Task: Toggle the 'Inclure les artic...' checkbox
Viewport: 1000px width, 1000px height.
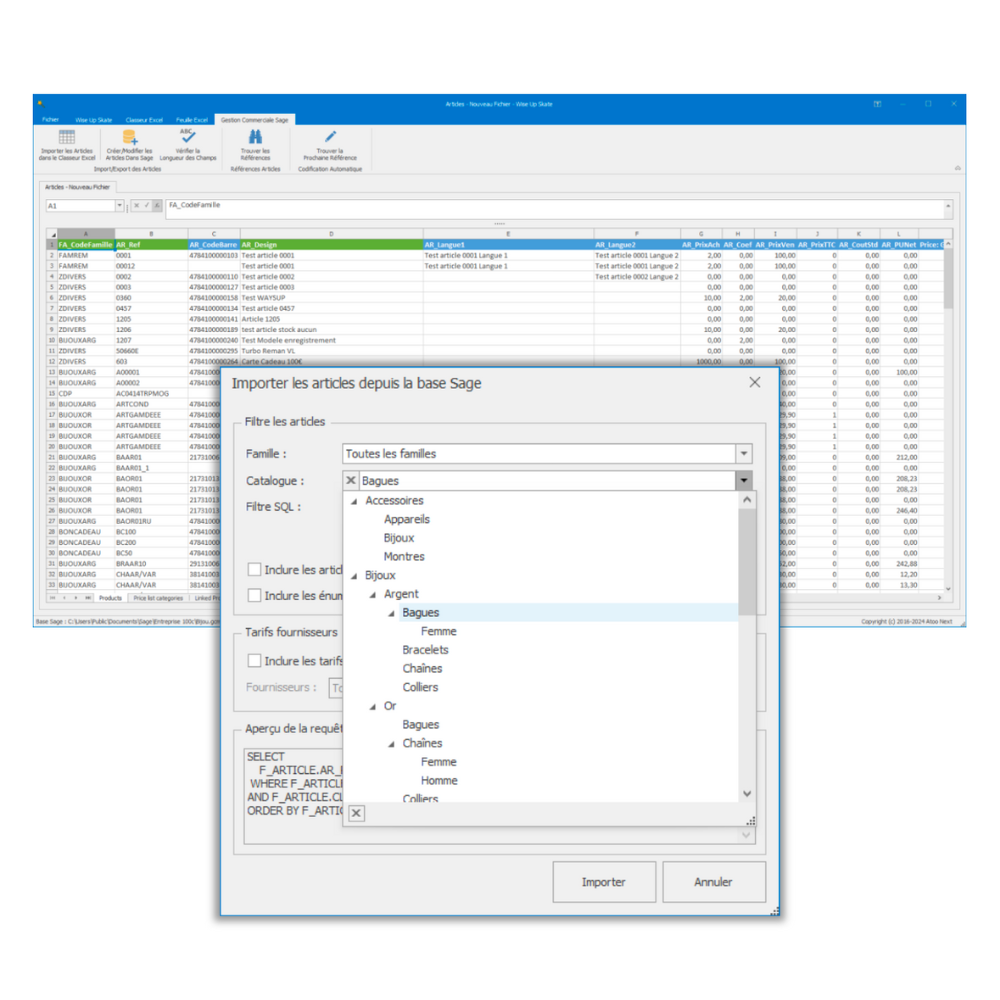Action: 255,570
